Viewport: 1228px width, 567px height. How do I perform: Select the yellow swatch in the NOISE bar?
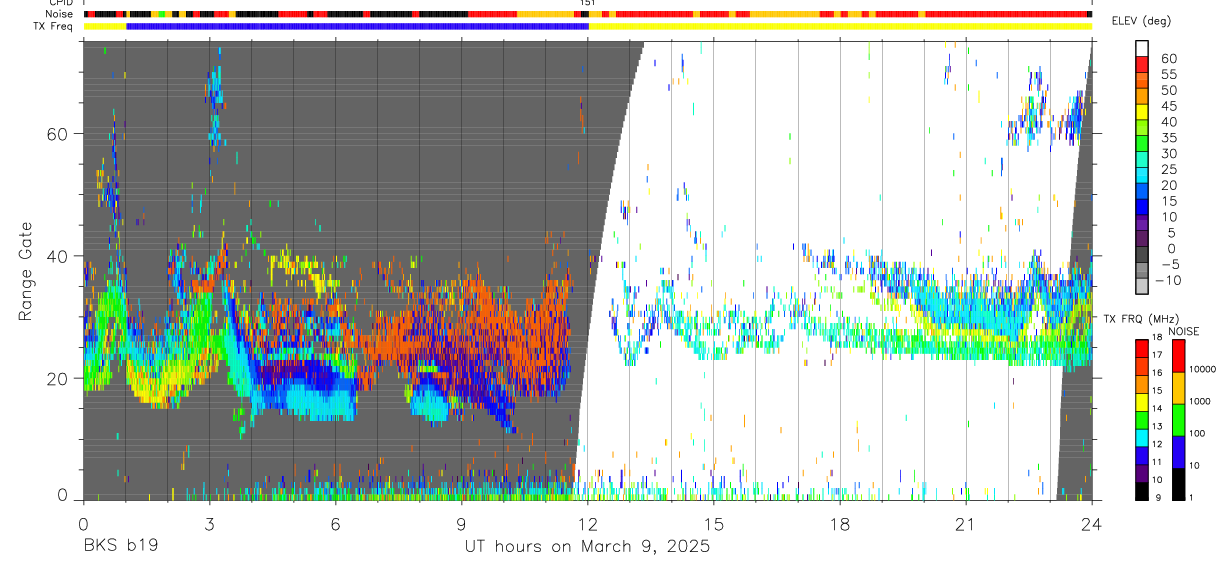[1177, 389]
